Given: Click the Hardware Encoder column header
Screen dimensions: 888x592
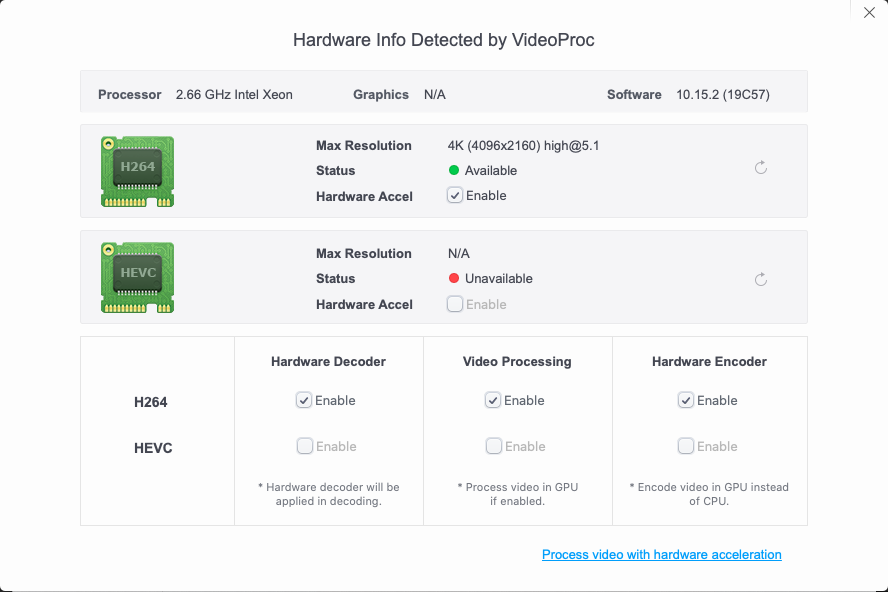Looking at the screenshot, I should pyautogui.click(x=709, y=361).
